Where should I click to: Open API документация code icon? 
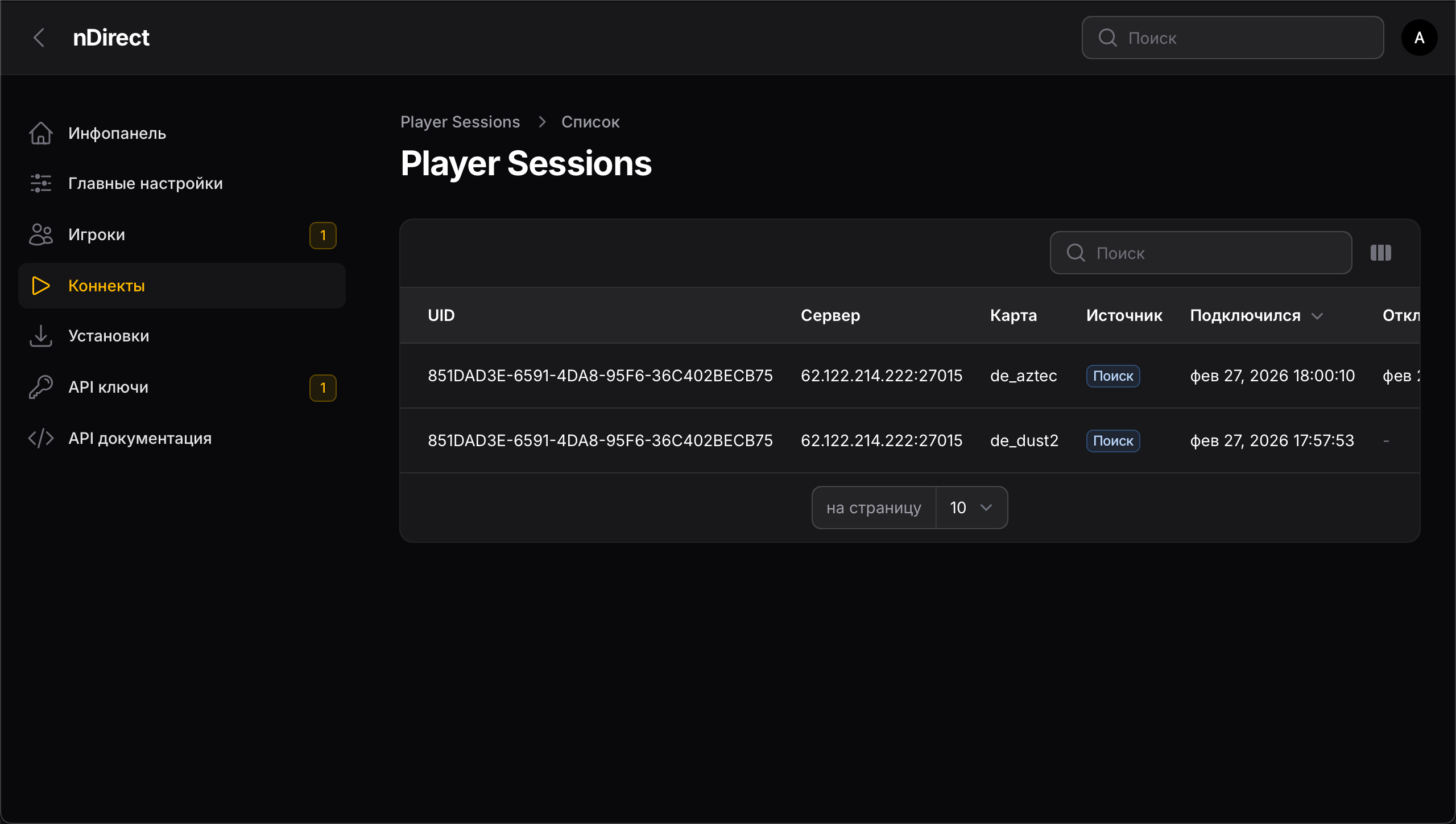(x=40, y=438)
